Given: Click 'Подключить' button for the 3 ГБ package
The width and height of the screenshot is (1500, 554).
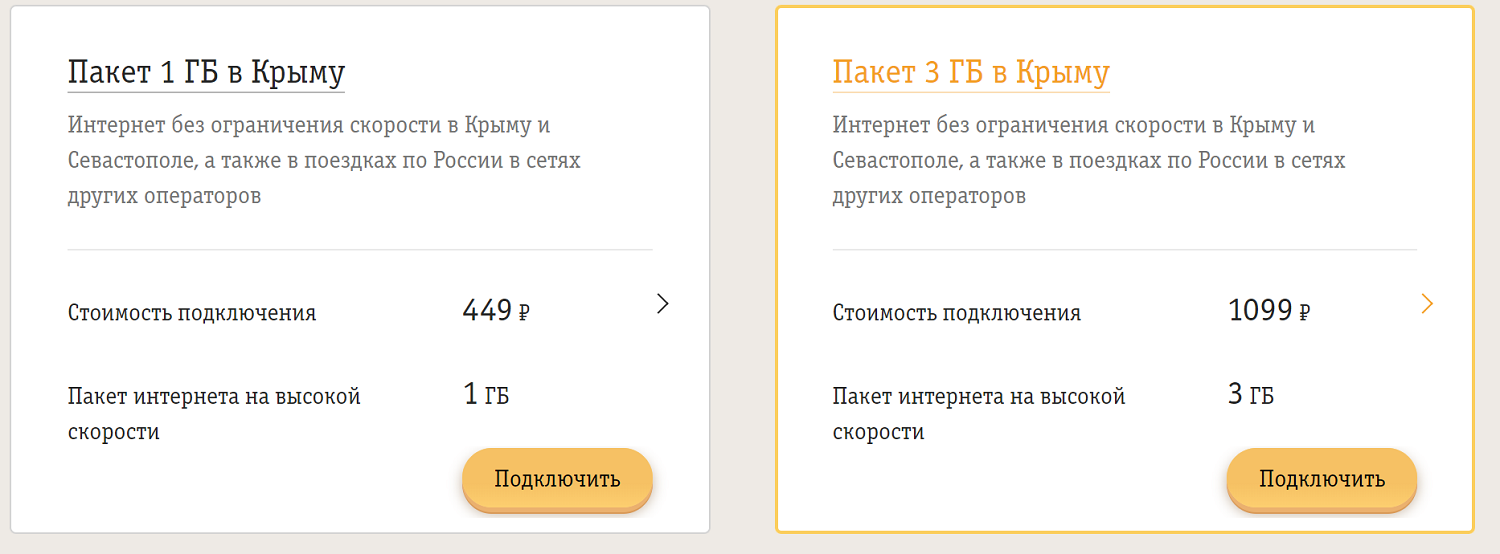Looking at the screenshot, I should pyautogui.click(x=1322, y=479).
